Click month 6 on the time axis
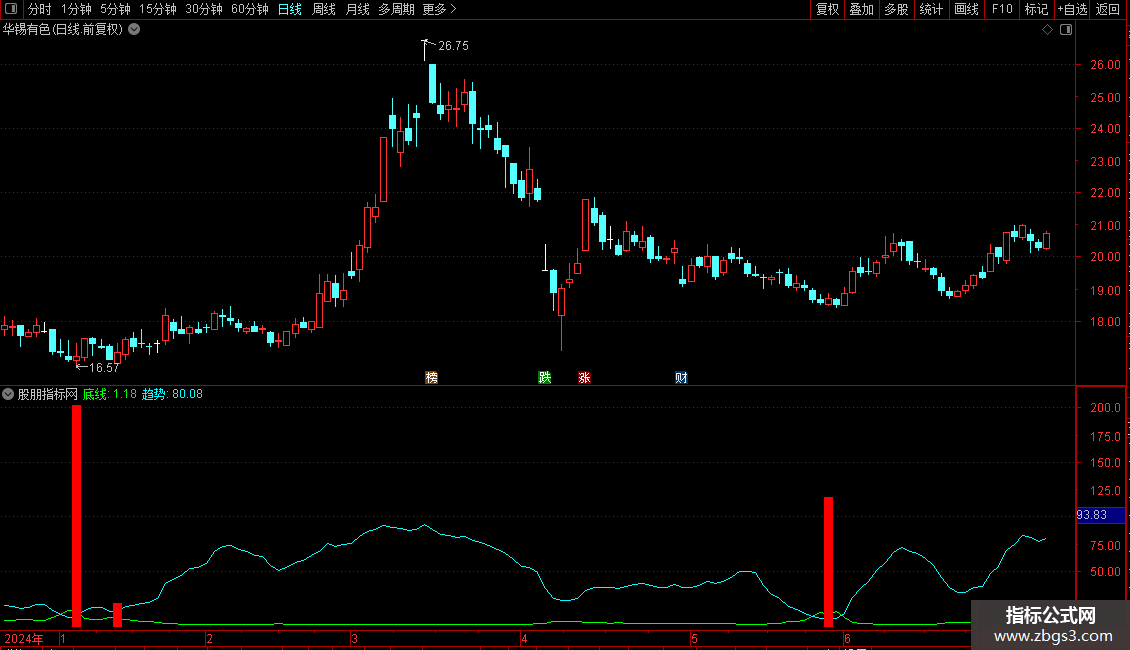 847,638
